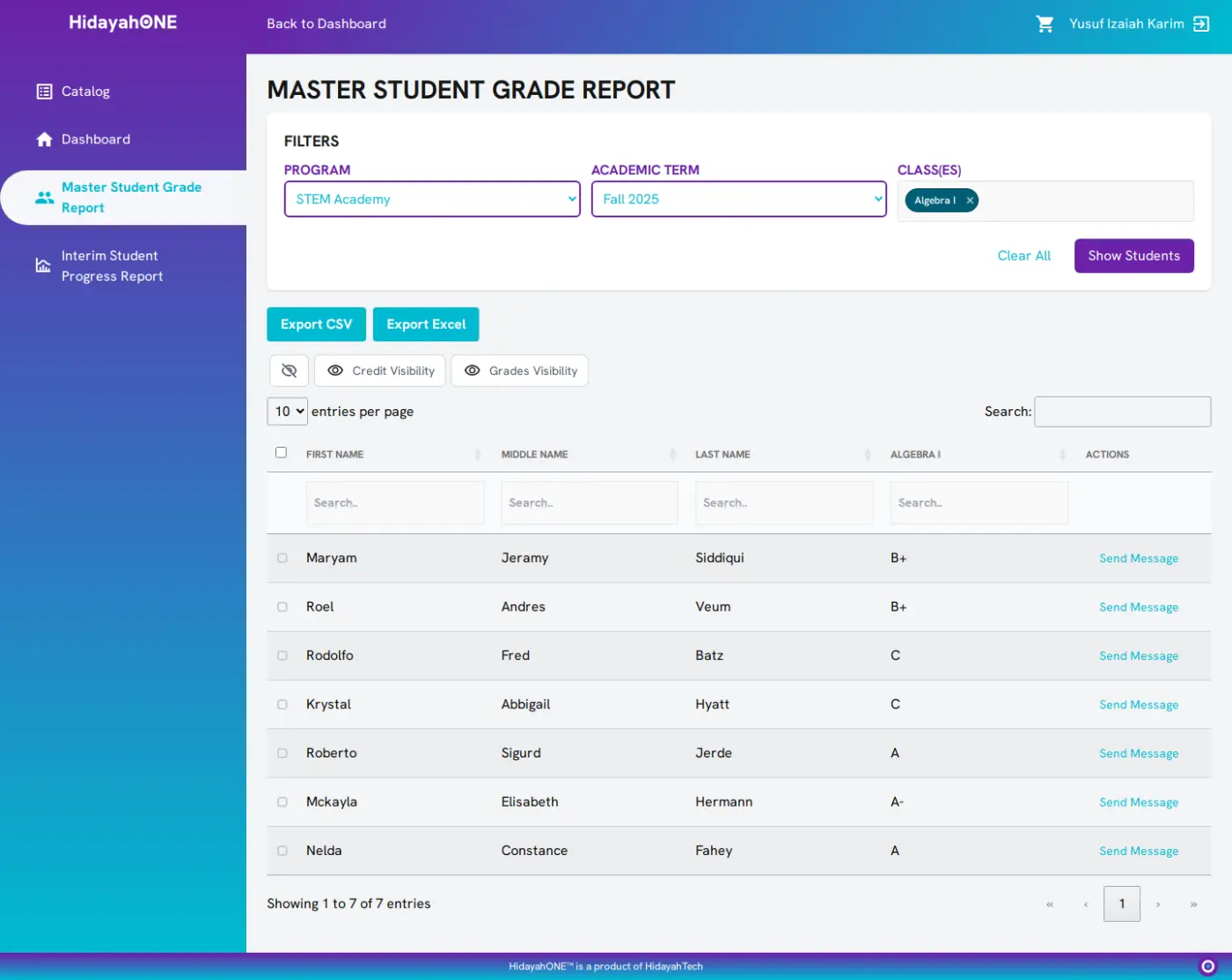The image size is (1232, 980).
Task: Click the Algebra I class tag label
Action: click(935, 201)
